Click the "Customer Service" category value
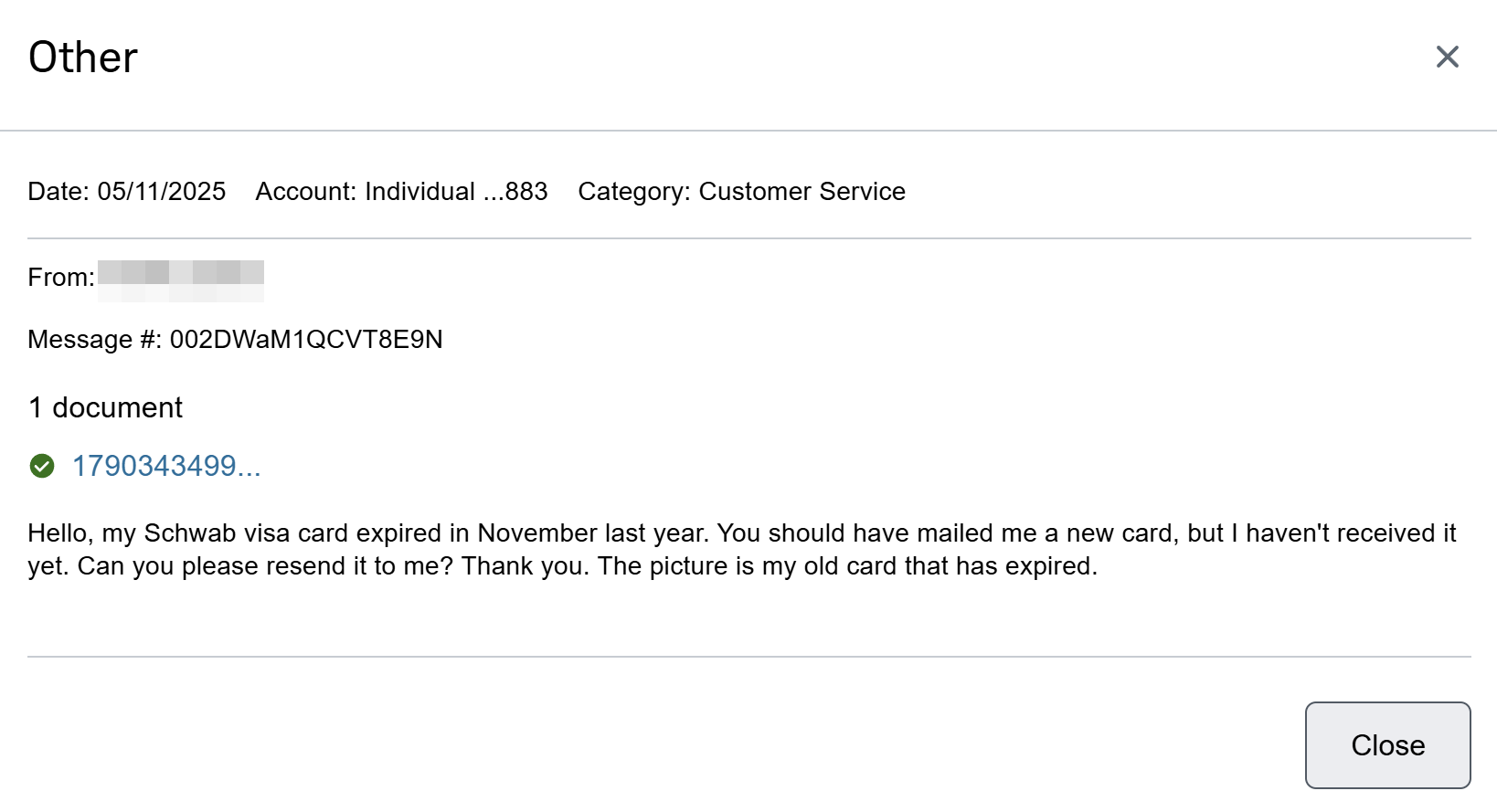This screenshot has height=812, width=1497. coord(802,191)
